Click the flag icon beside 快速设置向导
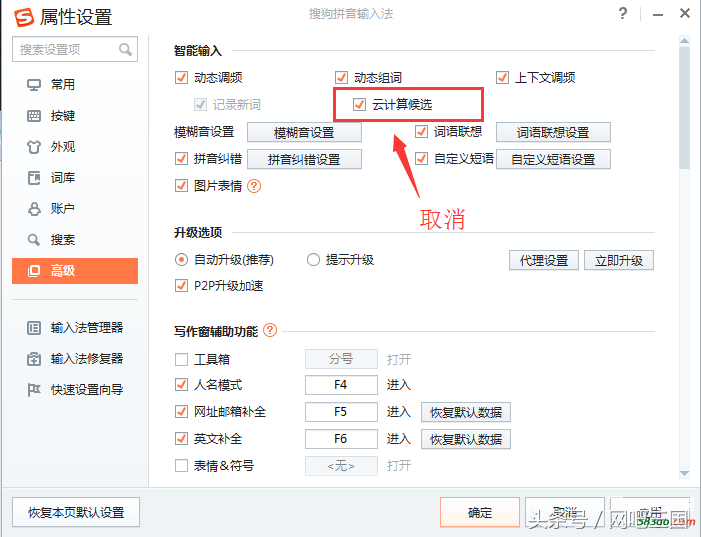This screenshot has width=701, height=537. click(34, 389)
